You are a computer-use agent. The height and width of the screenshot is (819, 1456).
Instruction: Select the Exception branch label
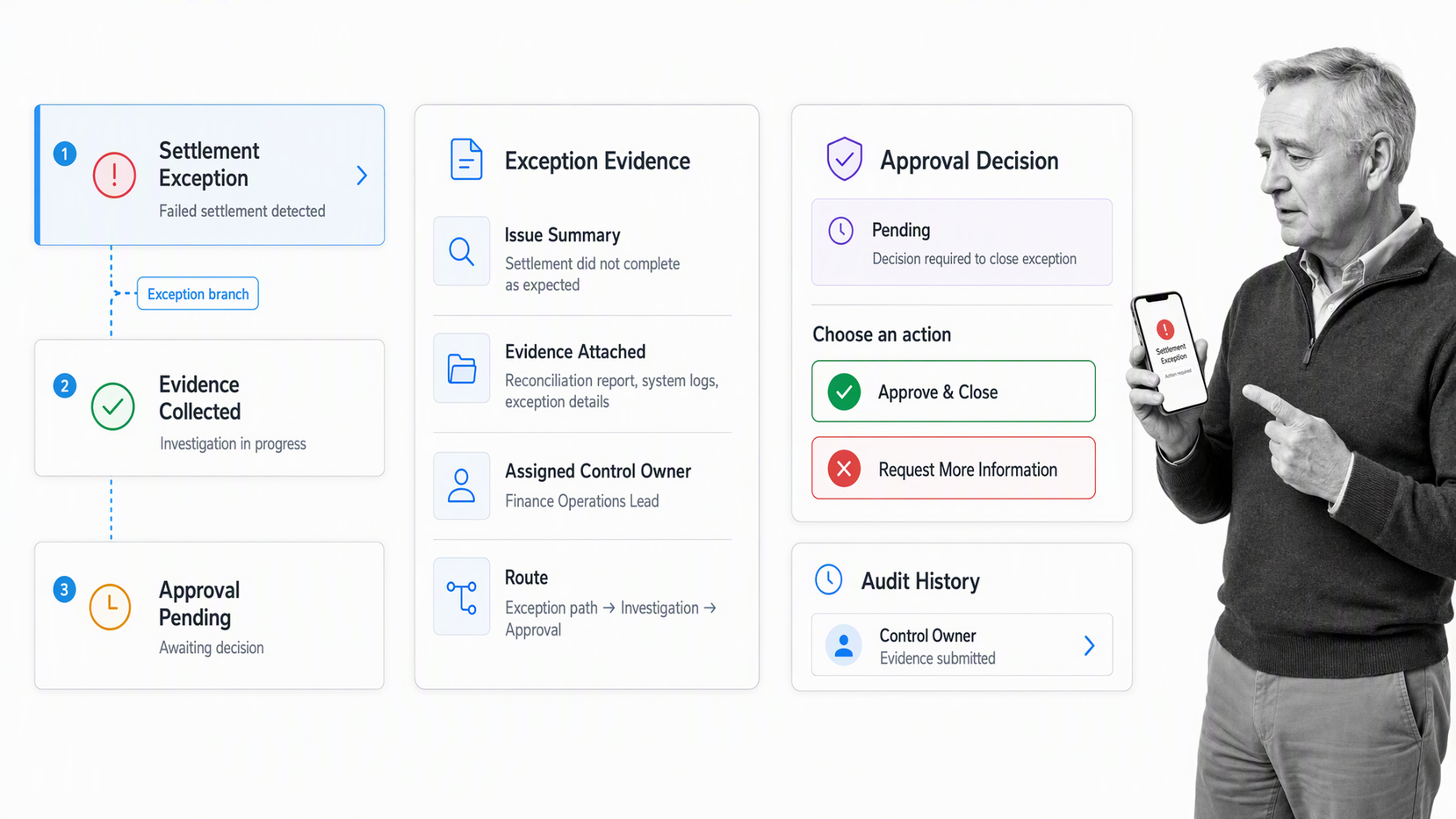[198, 294]
